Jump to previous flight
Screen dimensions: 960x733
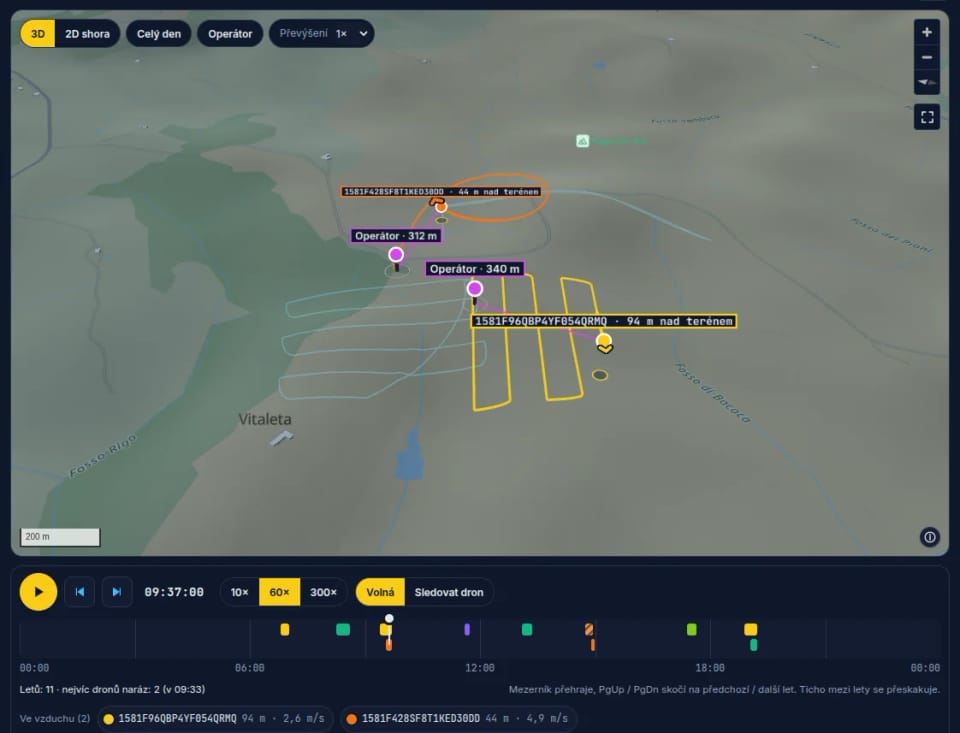tap(80, 592)
